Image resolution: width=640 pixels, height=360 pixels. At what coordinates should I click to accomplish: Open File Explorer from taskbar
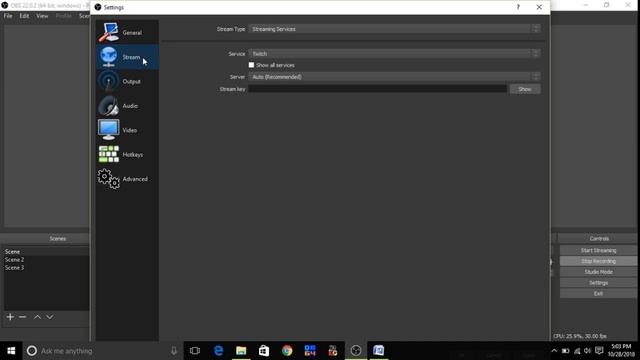241,351
